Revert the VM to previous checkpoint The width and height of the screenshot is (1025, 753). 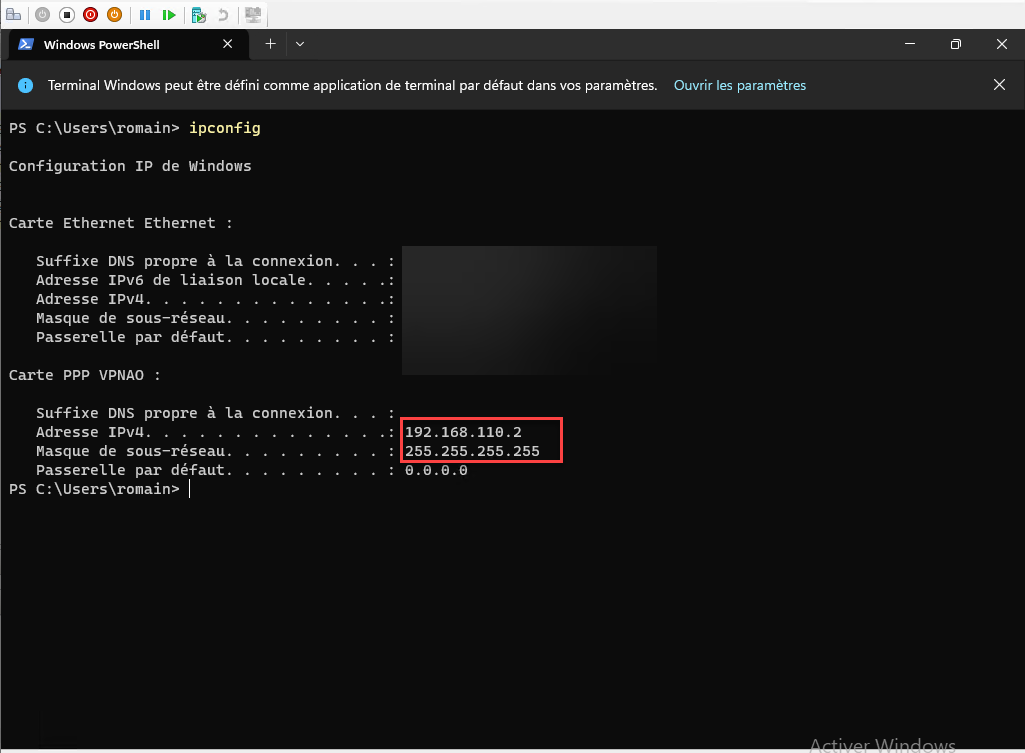[223, 15]
